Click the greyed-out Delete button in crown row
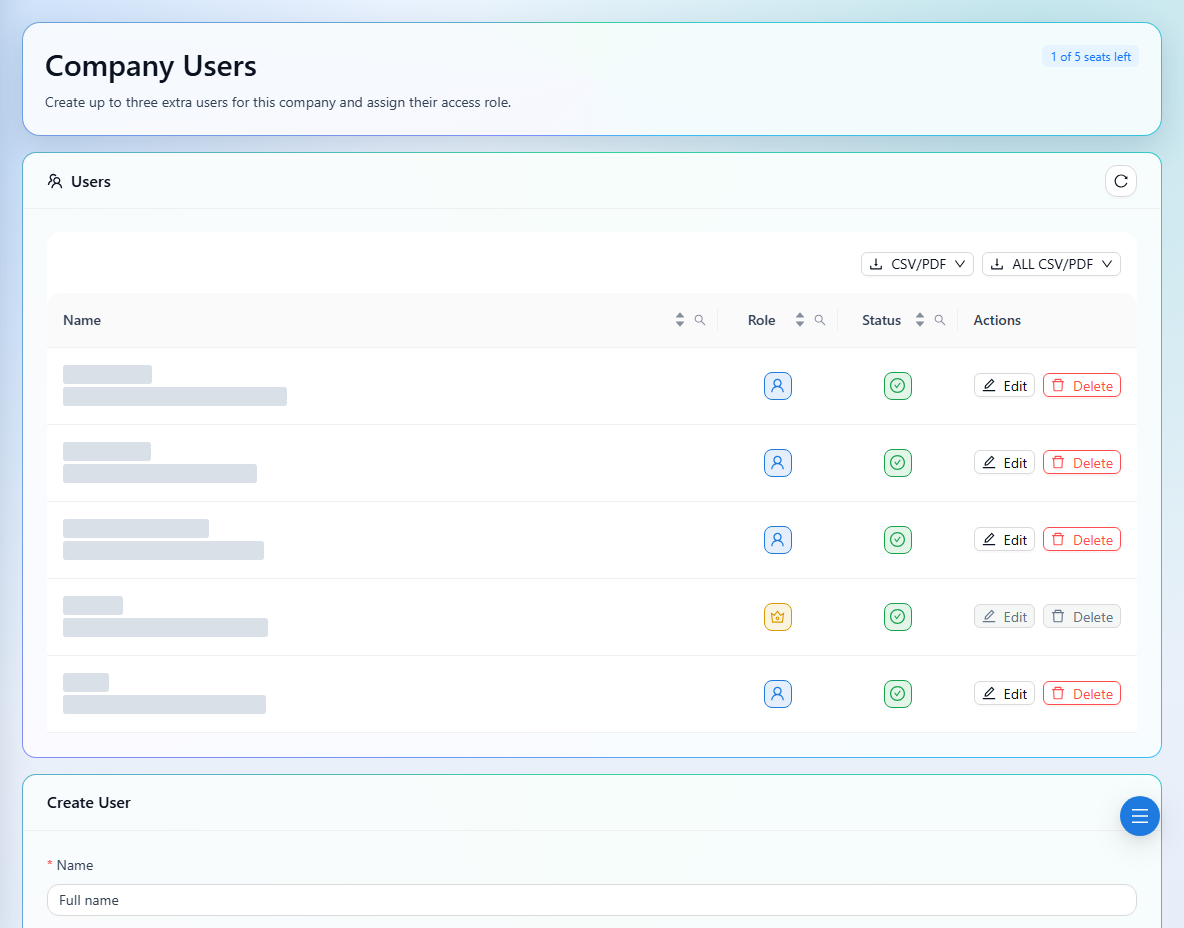The height and width of the screenshot is (928, 1184). coord(1082,617)
